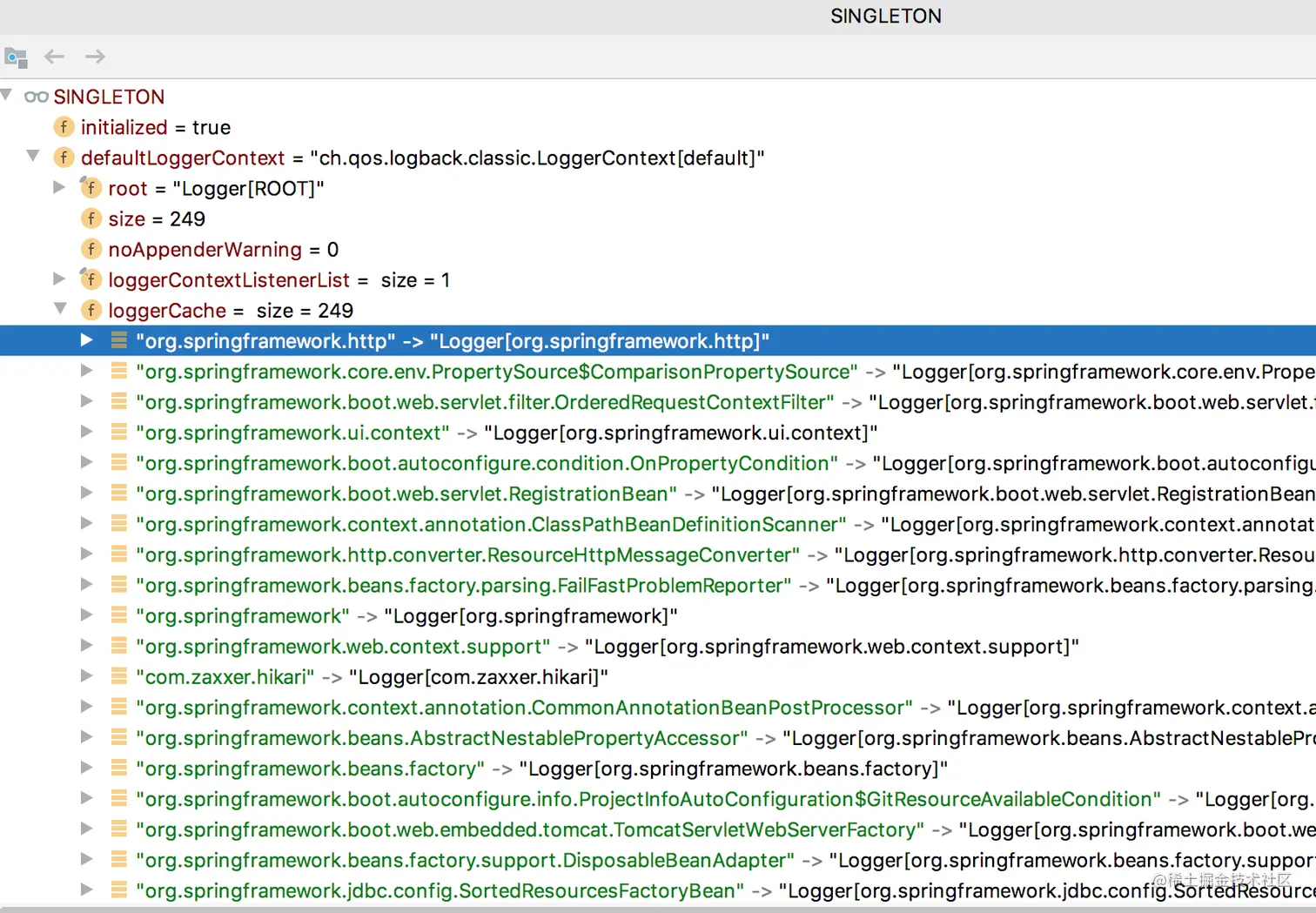Expand the ComparisonPropertySource entry
This screenshot has height=913, width=1316.
tap(86, 370)
